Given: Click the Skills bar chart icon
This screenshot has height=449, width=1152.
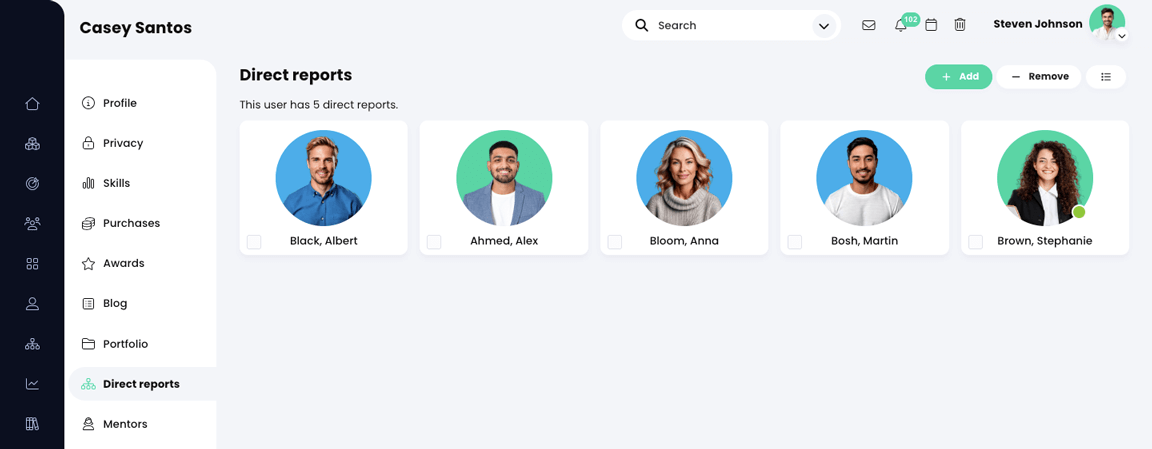Looking at the screenshot, I should coord(88,183).
